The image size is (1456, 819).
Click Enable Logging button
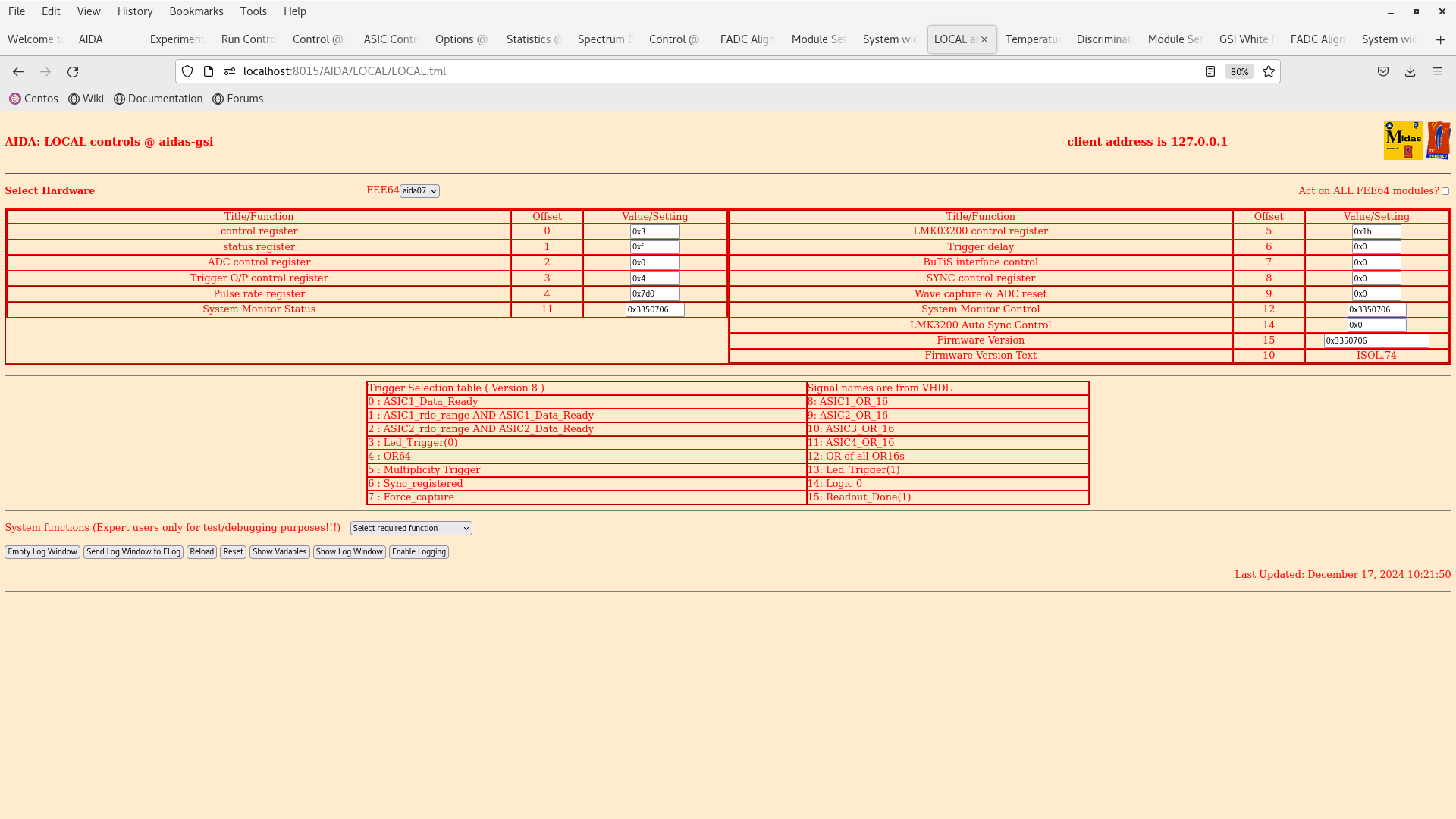[418, 551]
